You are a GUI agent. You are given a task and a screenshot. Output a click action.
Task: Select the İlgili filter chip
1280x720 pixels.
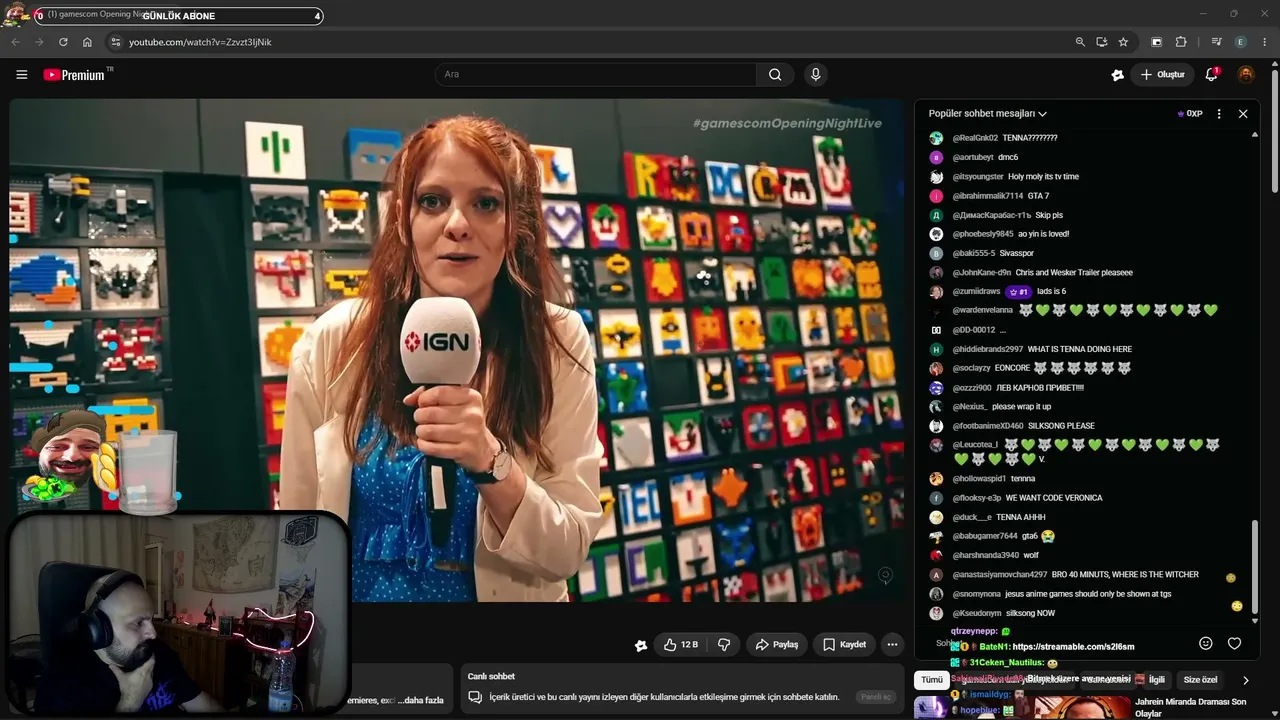point(1156,680)
